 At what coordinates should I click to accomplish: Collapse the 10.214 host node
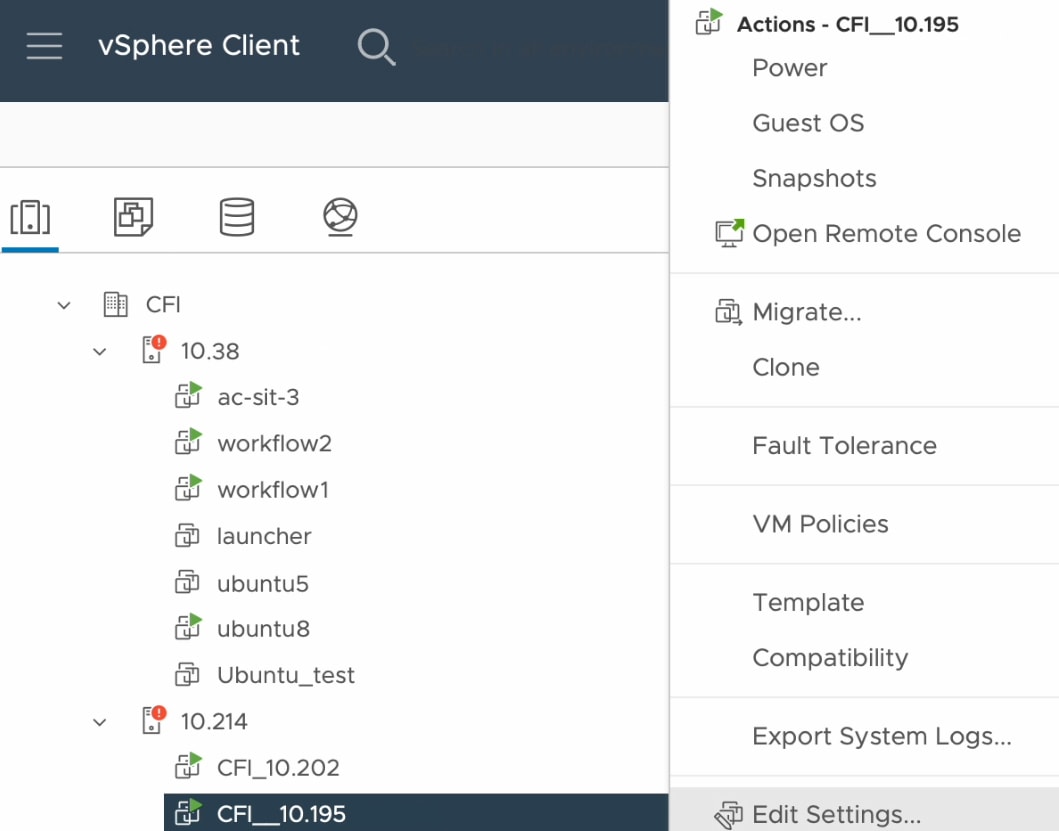coord(100,721)
